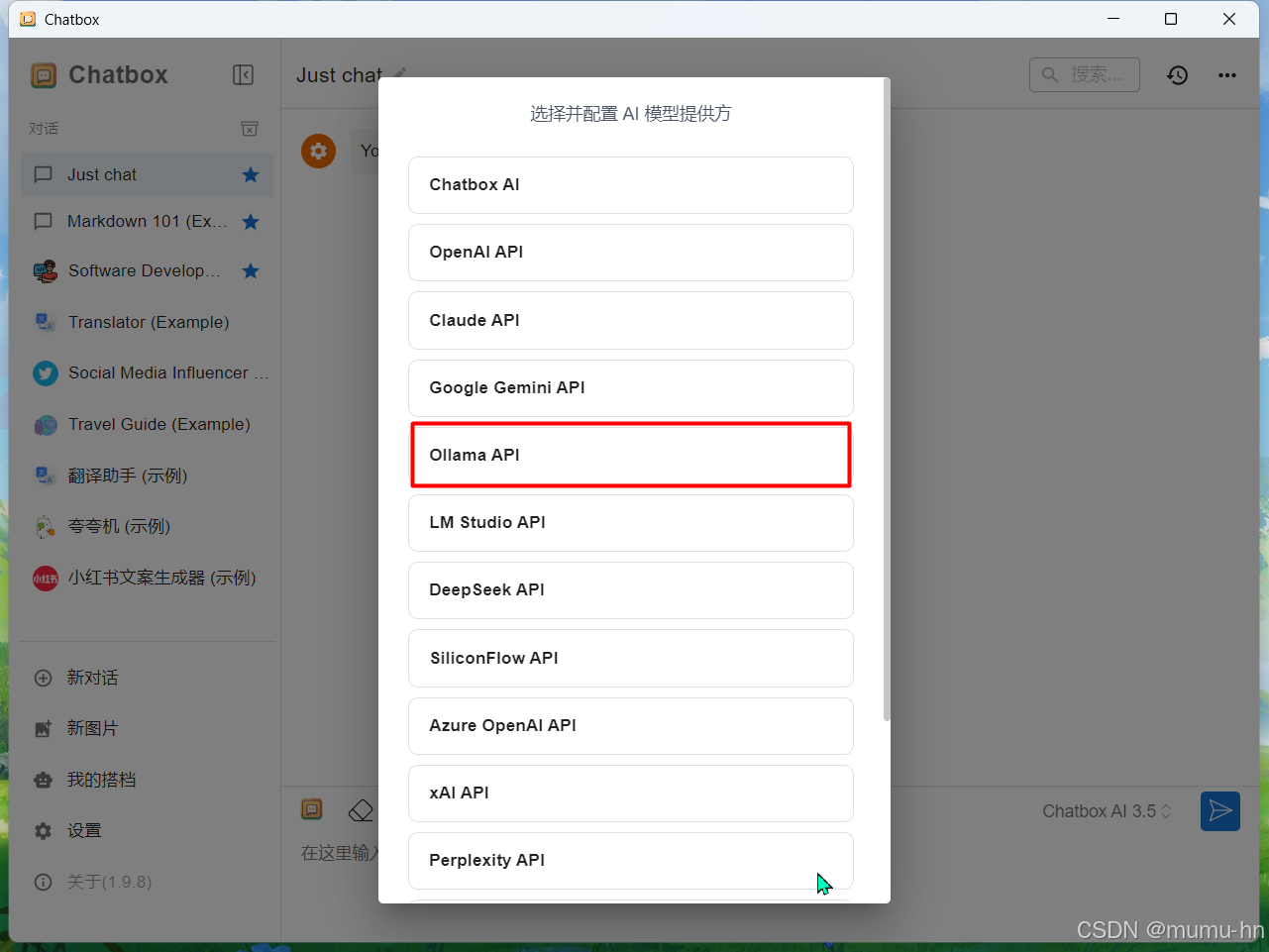Click the eraser clear-context icon

click(x=361, y=810)
